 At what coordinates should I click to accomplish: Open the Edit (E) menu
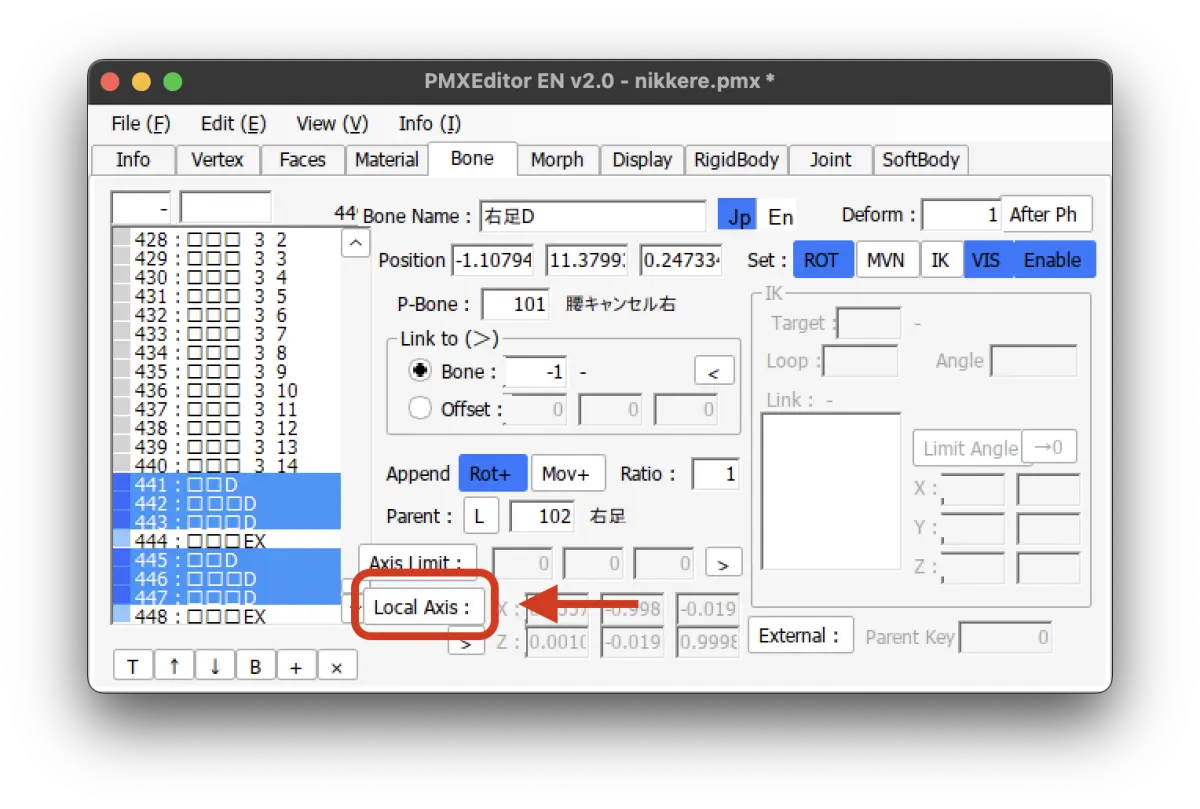233,124
